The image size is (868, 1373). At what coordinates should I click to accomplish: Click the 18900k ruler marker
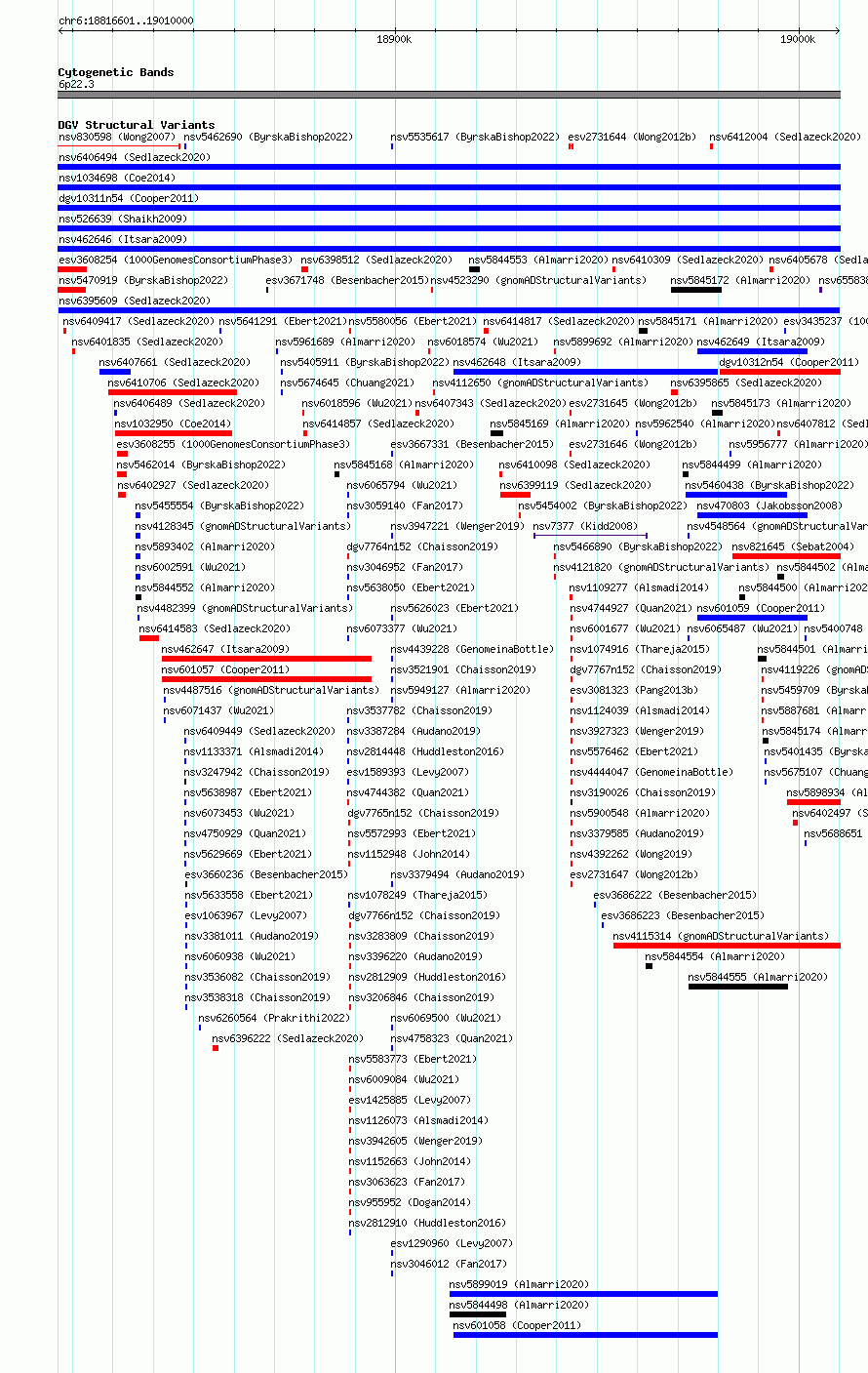pyautogui.click(x=394, y=39)
